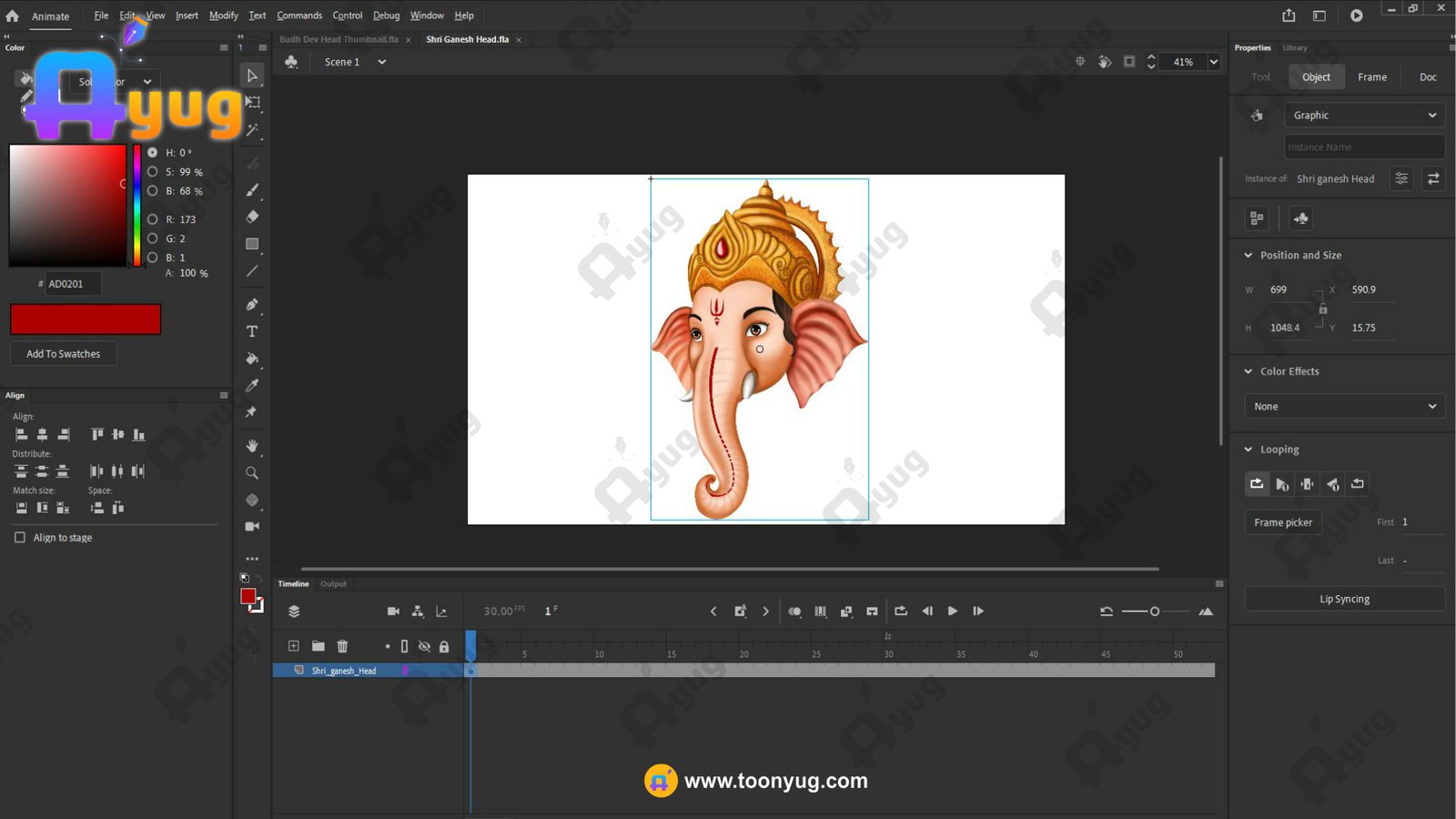1456x819 pixels.
Task: Open the File menu
Action: 101,15
